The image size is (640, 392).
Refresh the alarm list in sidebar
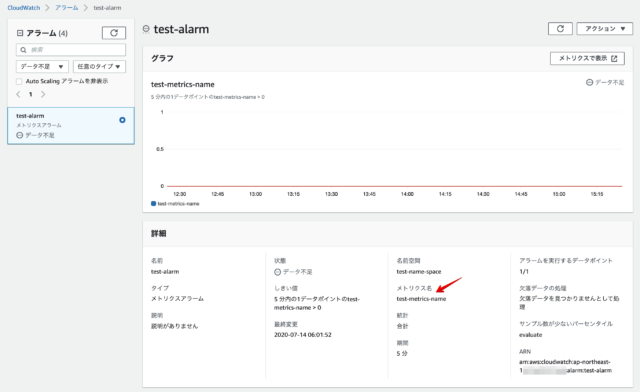coord(113,33)
